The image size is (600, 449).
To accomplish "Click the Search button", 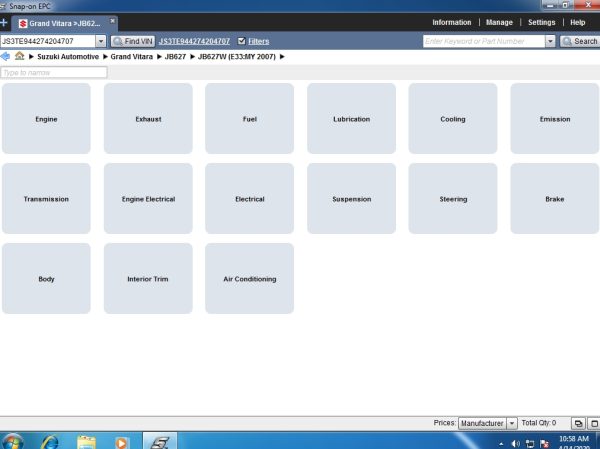I will [580, 41].
